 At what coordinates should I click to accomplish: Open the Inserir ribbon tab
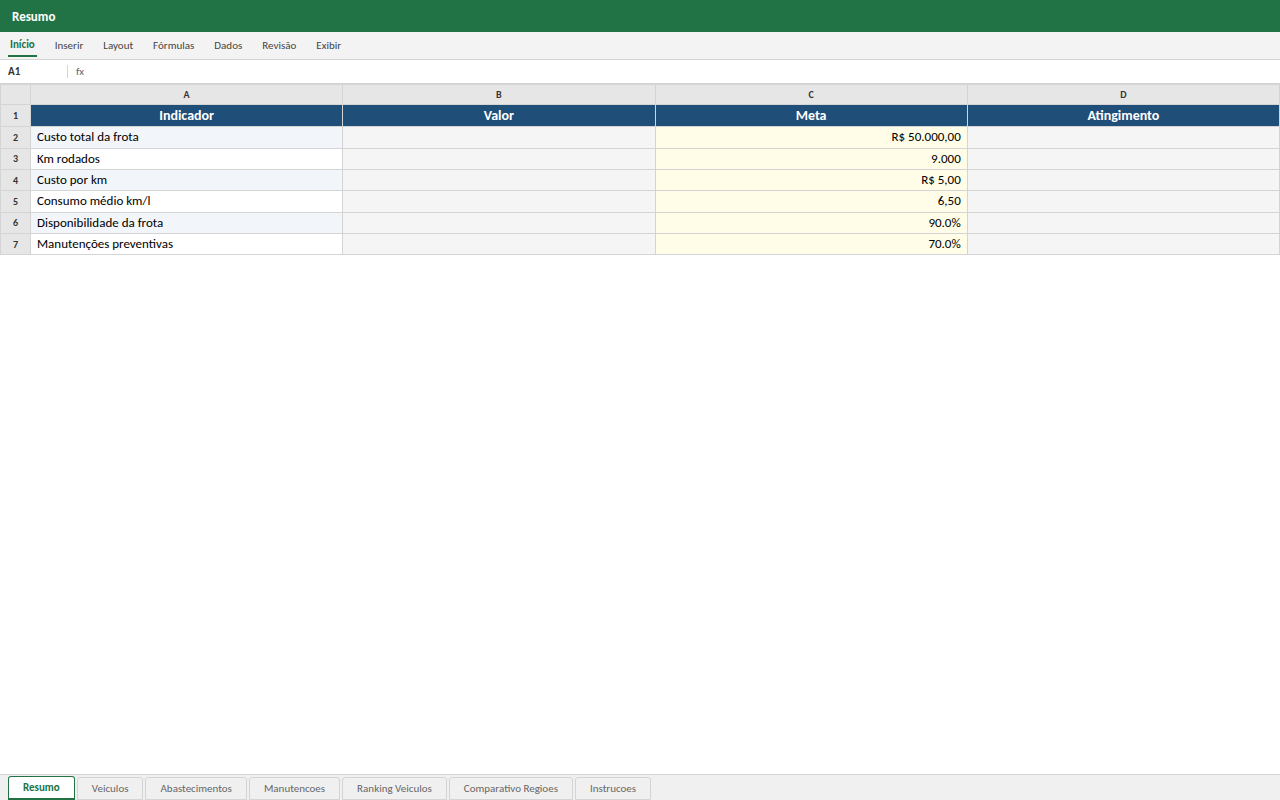click(x=69, y=46)
